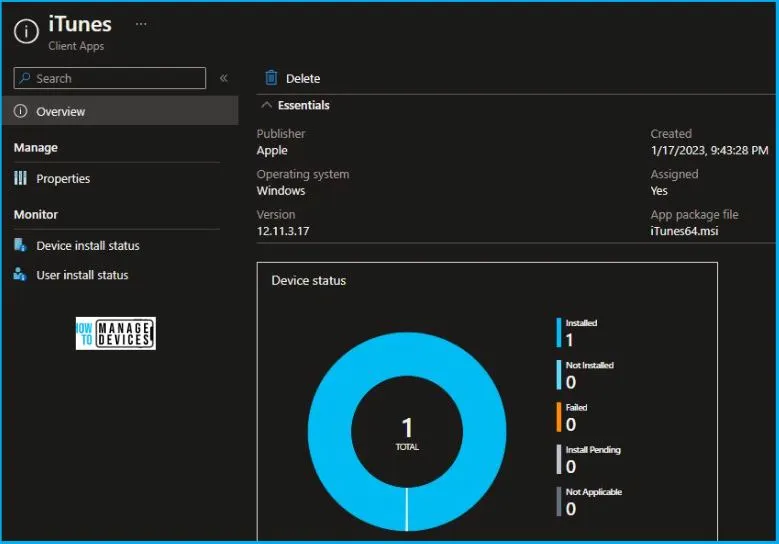
Task: Click the User install status icon
Action: tap(20, 274)
